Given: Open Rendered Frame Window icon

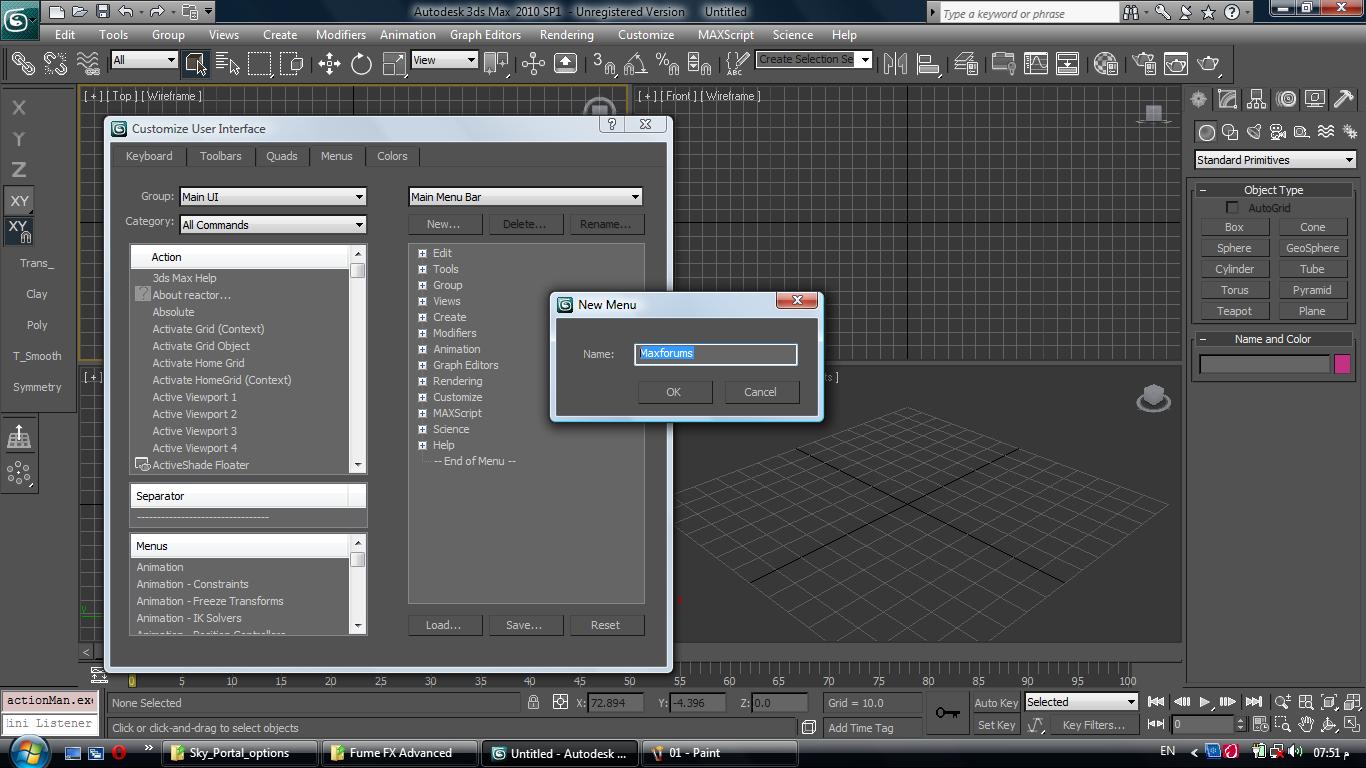Looking at the screenshot, I should [x=1175, y=64].
